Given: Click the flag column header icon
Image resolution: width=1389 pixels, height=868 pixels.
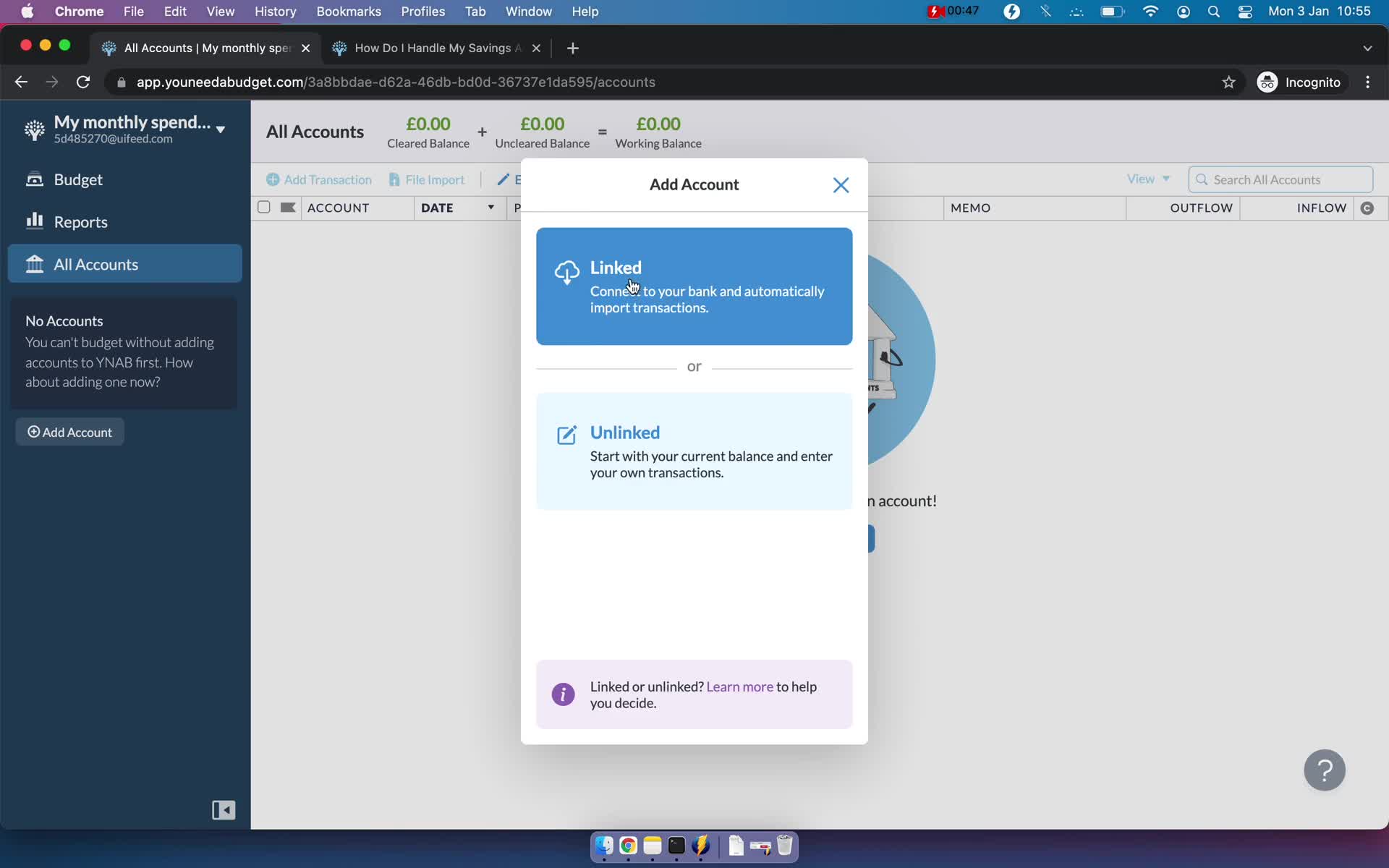Looking at the screenshot, I should pyautogui.click(x=288, y=208).
